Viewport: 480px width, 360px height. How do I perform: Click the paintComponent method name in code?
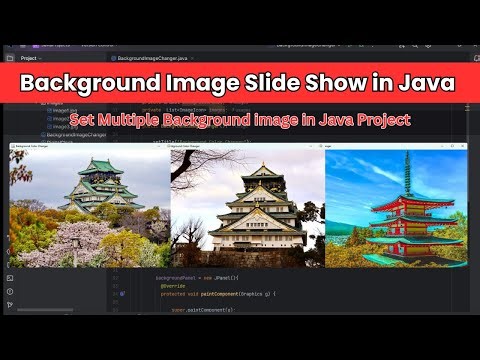pos(219,294)
